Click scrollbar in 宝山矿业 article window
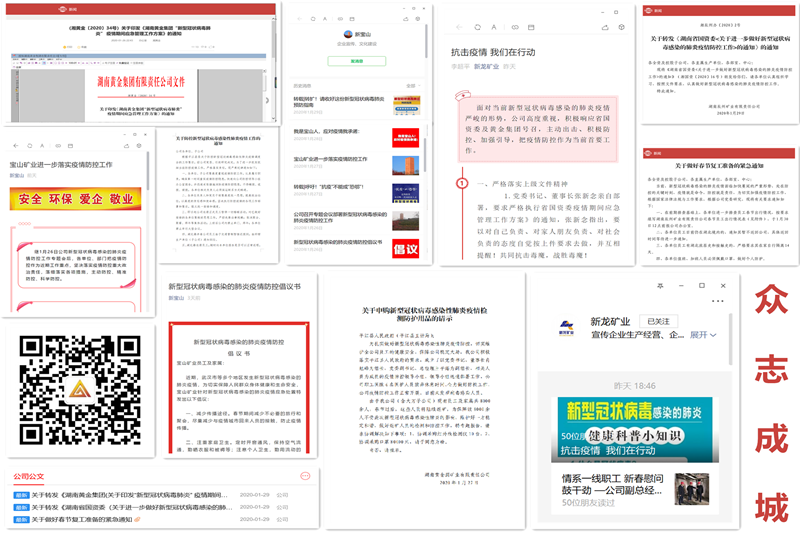Image resolution: width=800 pixels, height=533 pixels. (x=147, y=171)
